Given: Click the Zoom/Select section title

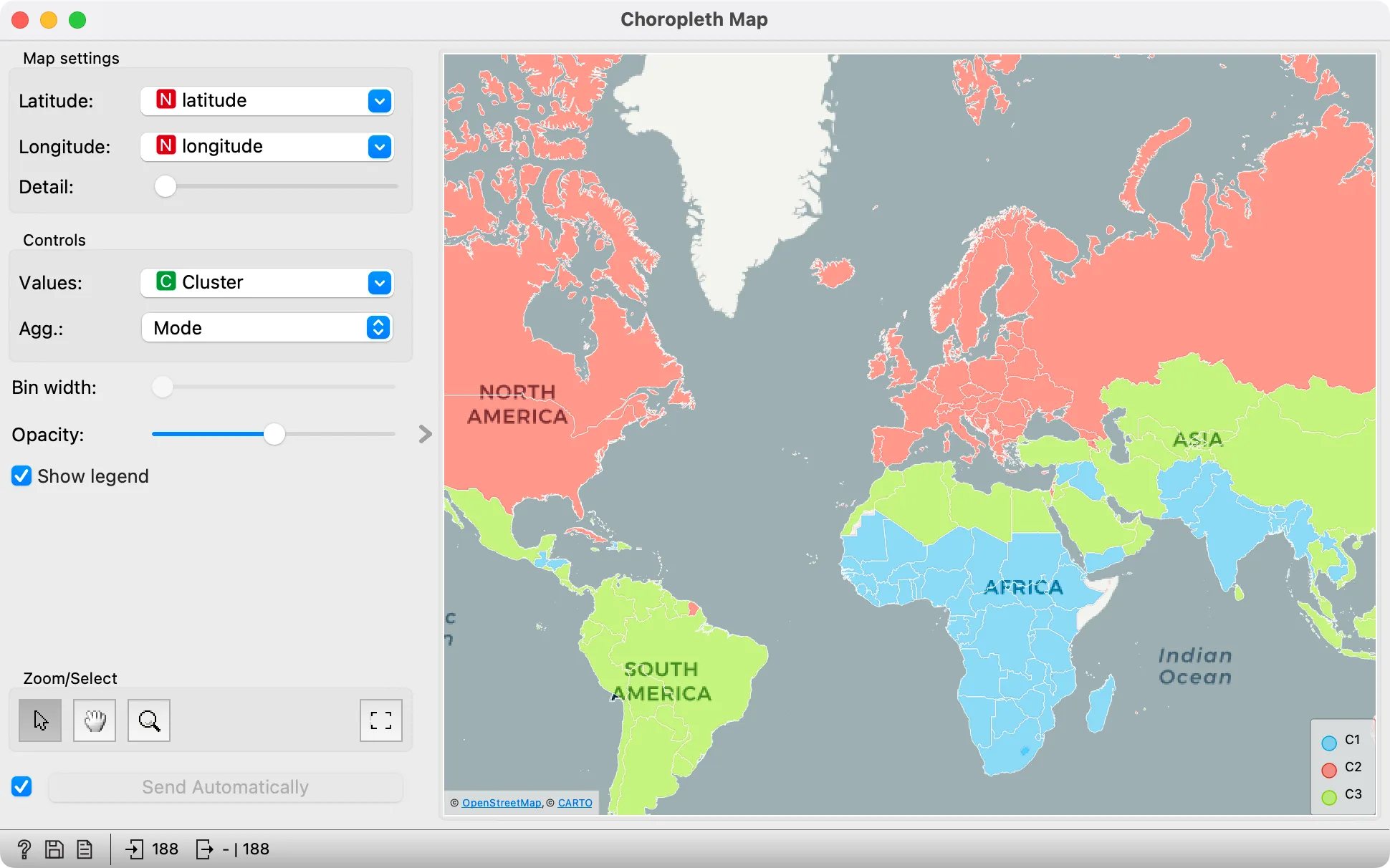Looking at the screenshot, I should pos(70,678).
